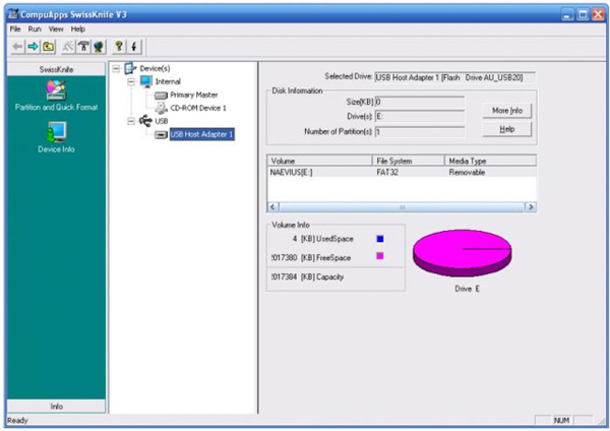The height and width of the screenshot is (431, 610).
Task: Click the File System column header
Action: pos(408,161)
